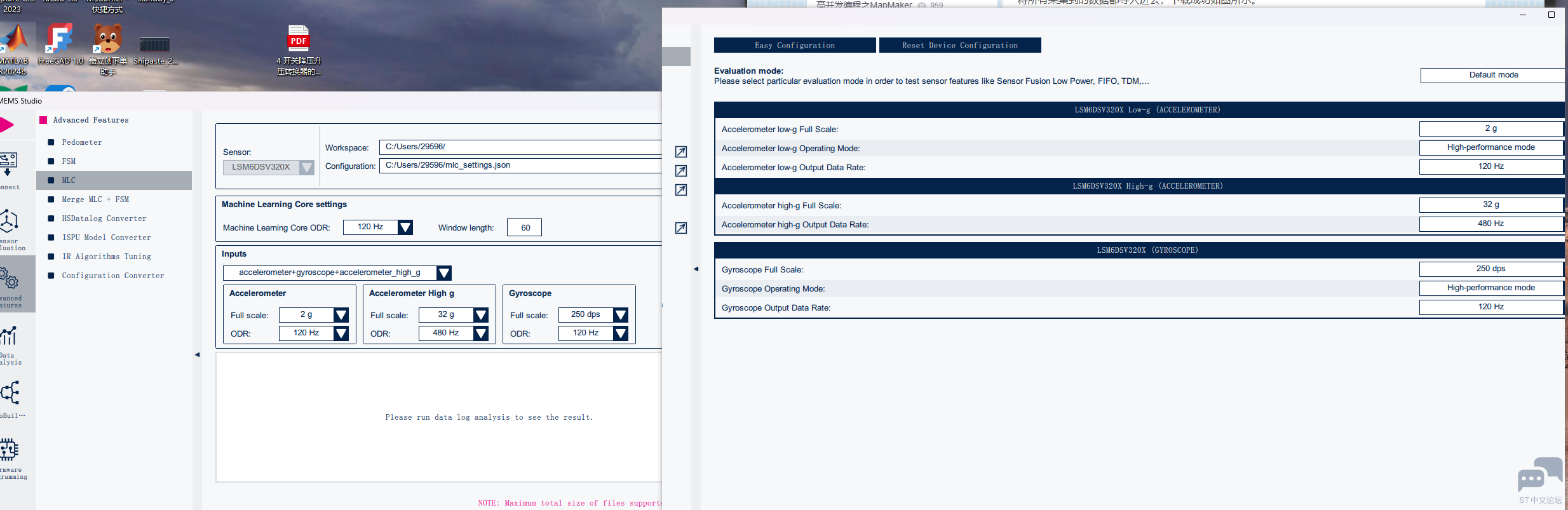This screenshot has width=1568, height=510.
Task: Select the HSDatalog Converter item
Action: [x=104, y=218]
